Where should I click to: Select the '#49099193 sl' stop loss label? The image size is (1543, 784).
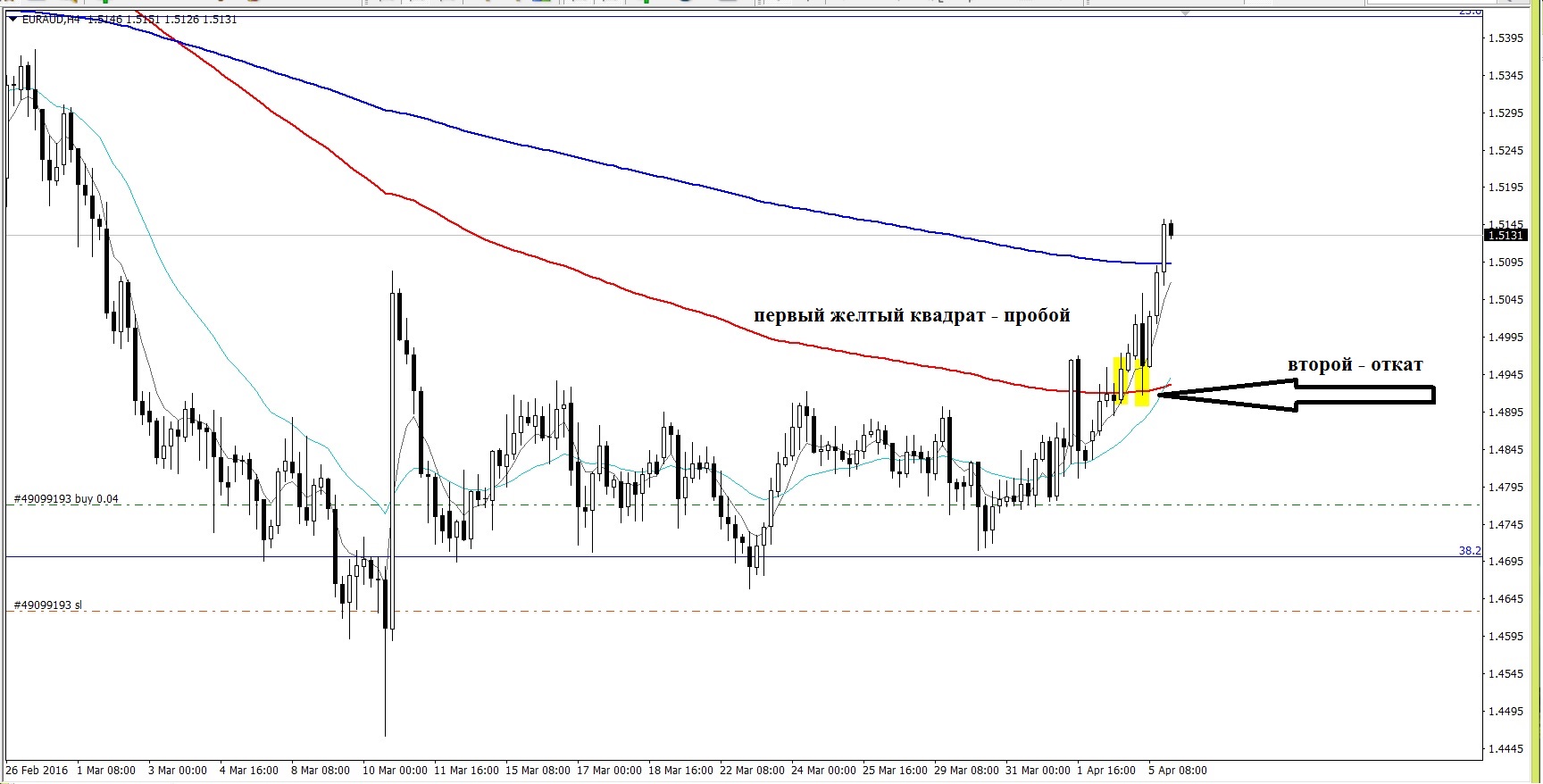pyautogui.click(x=47, y=605)
